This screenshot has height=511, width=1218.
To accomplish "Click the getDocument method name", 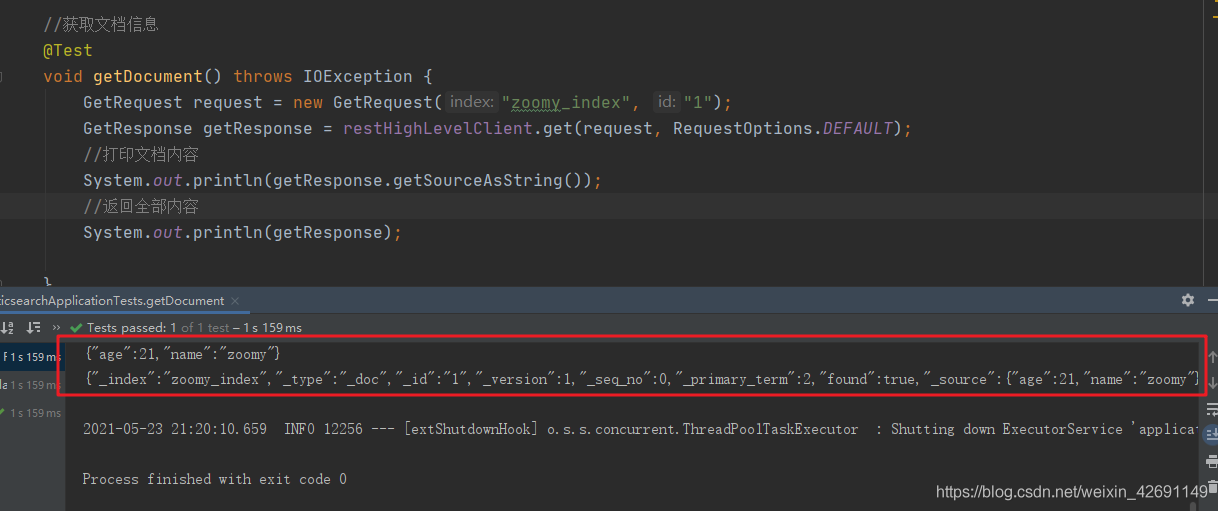I will (148, 76).
